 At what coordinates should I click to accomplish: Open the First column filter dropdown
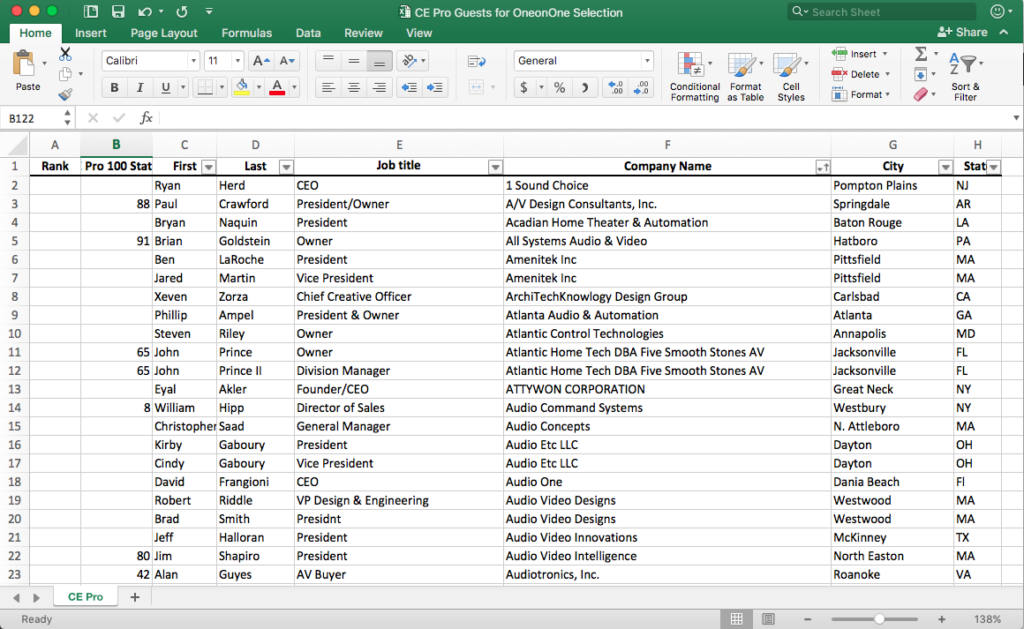coord(208,167)
